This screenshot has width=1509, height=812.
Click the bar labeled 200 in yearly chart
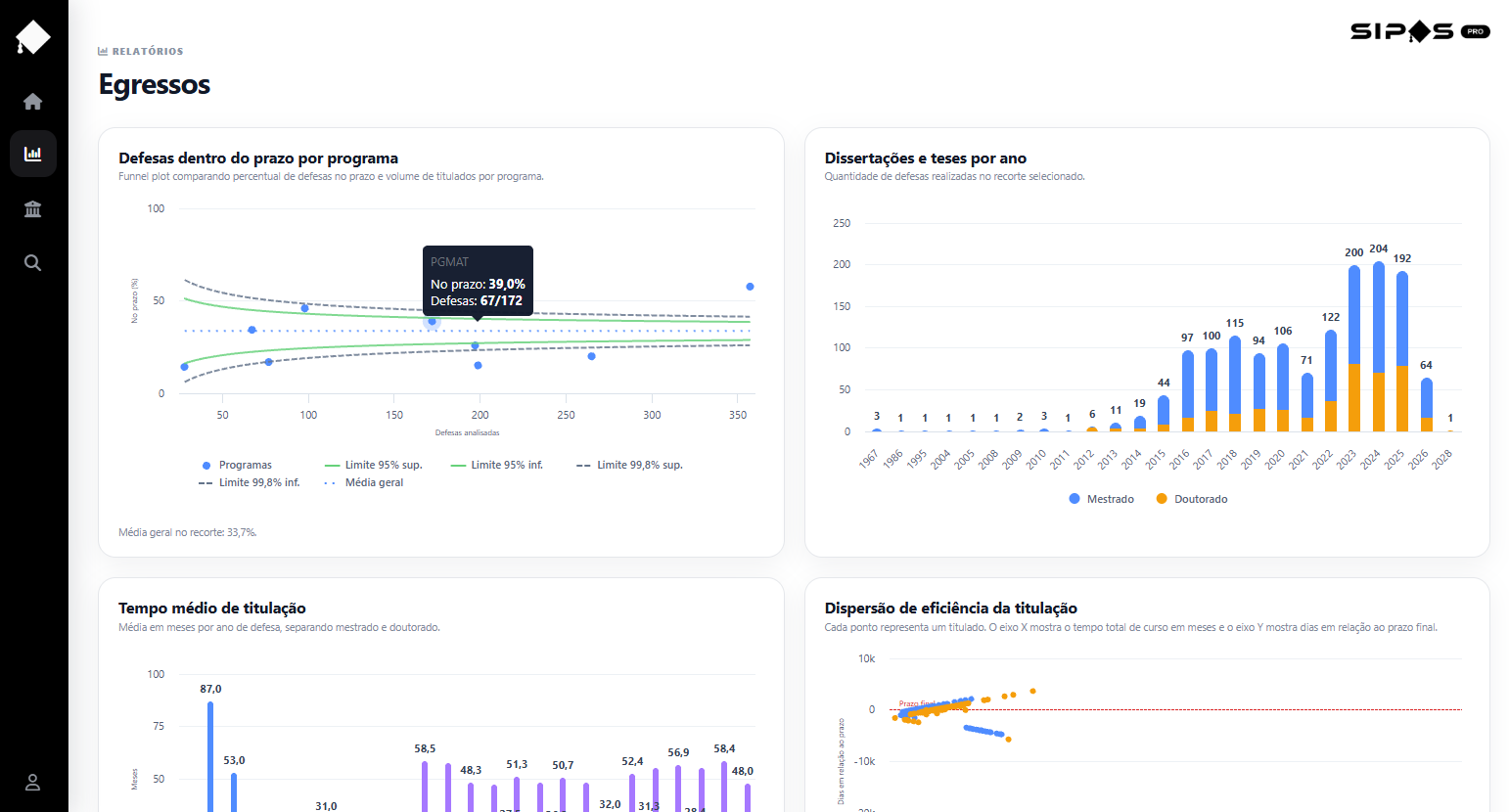(1354, 348)
